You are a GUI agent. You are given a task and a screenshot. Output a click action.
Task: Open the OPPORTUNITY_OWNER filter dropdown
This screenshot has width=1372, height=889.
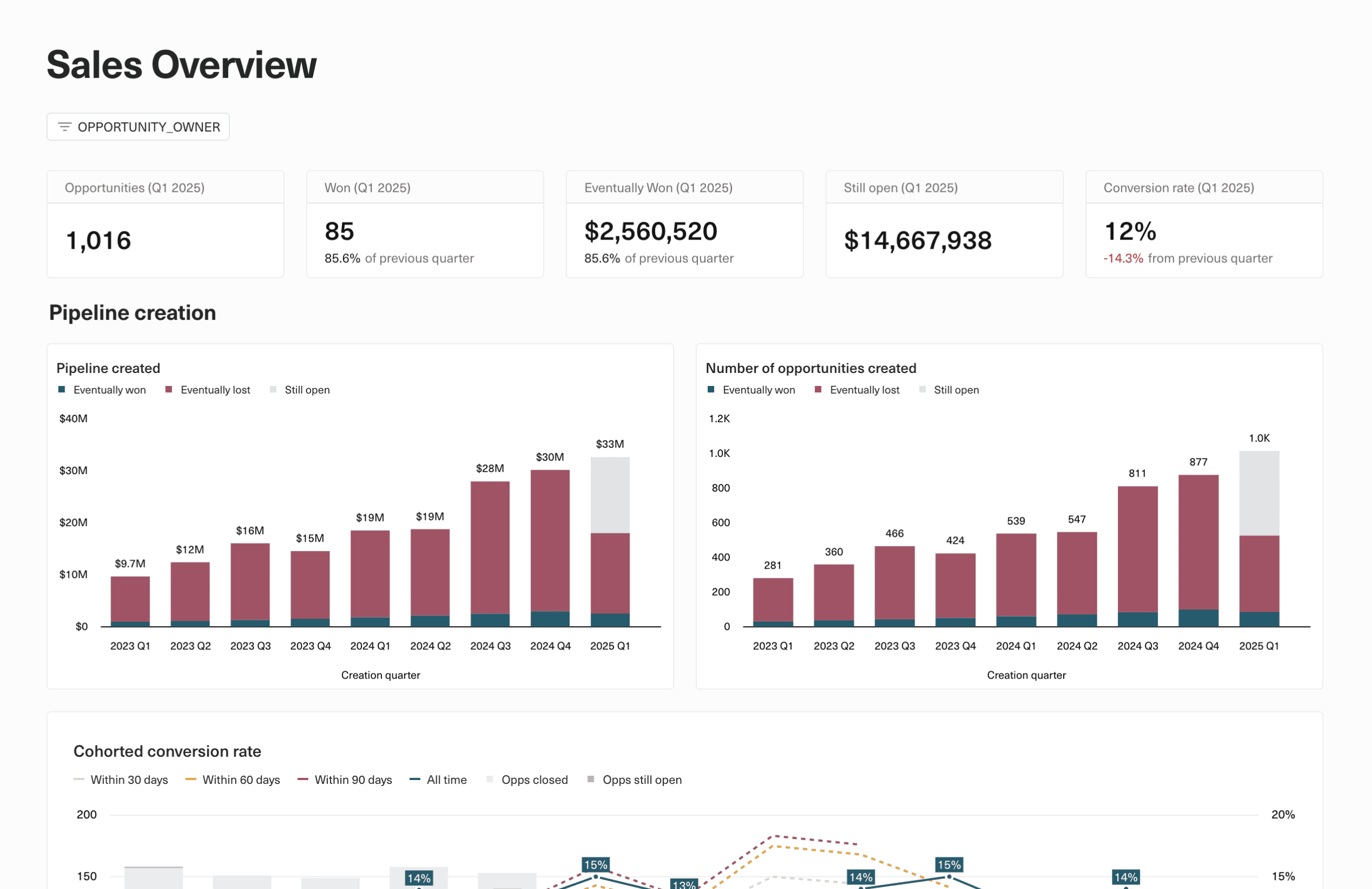[x=138, y=126]
